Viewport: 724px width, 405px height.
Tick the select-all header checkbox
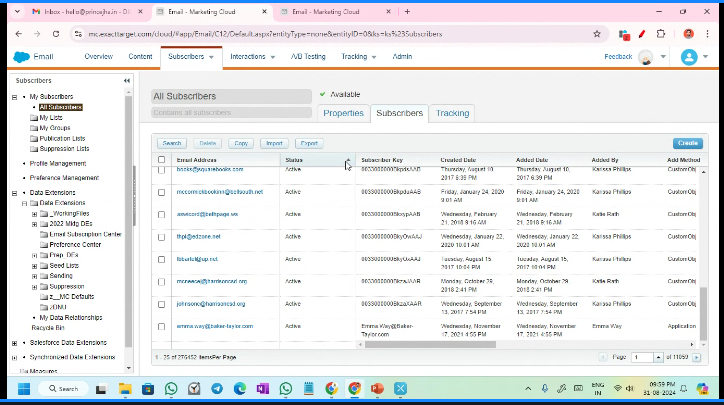pos(161,159)
